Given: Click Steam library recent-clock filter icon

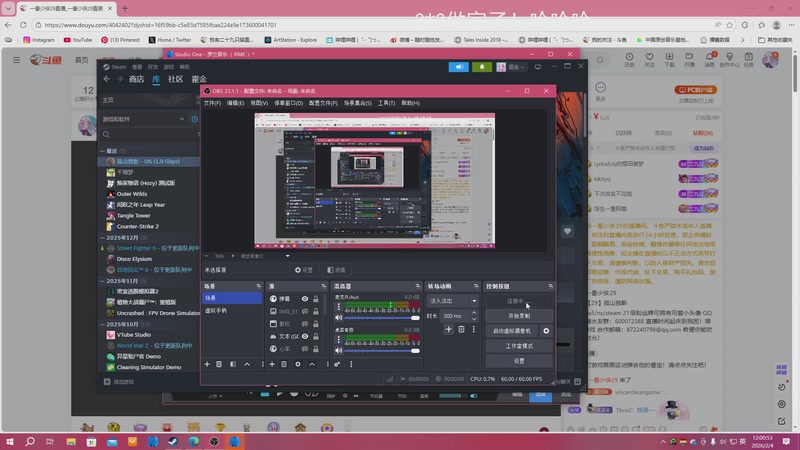Looking at the screenshot, I should pos(195,119).
